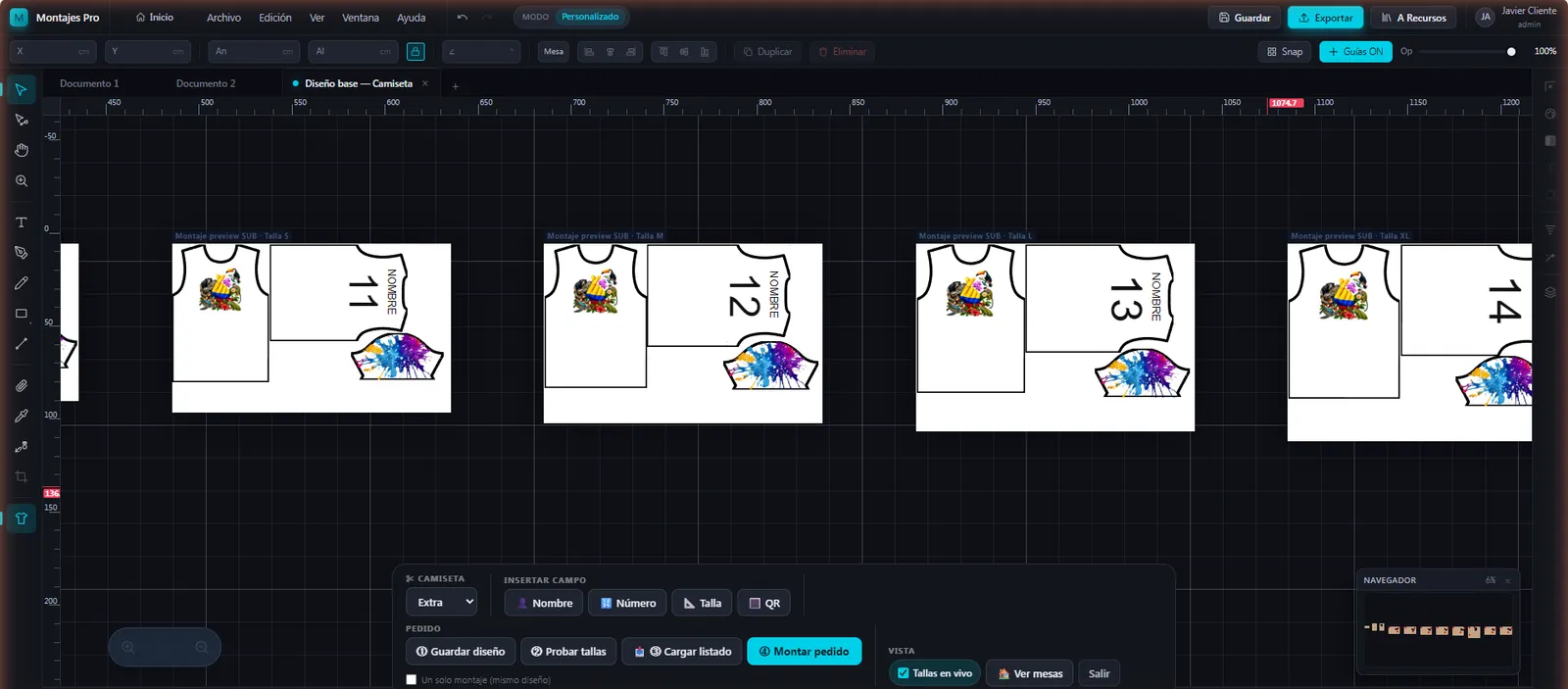
Task: Close the Diseño base — Camiseta tab
Action: [x=424, y=83]
